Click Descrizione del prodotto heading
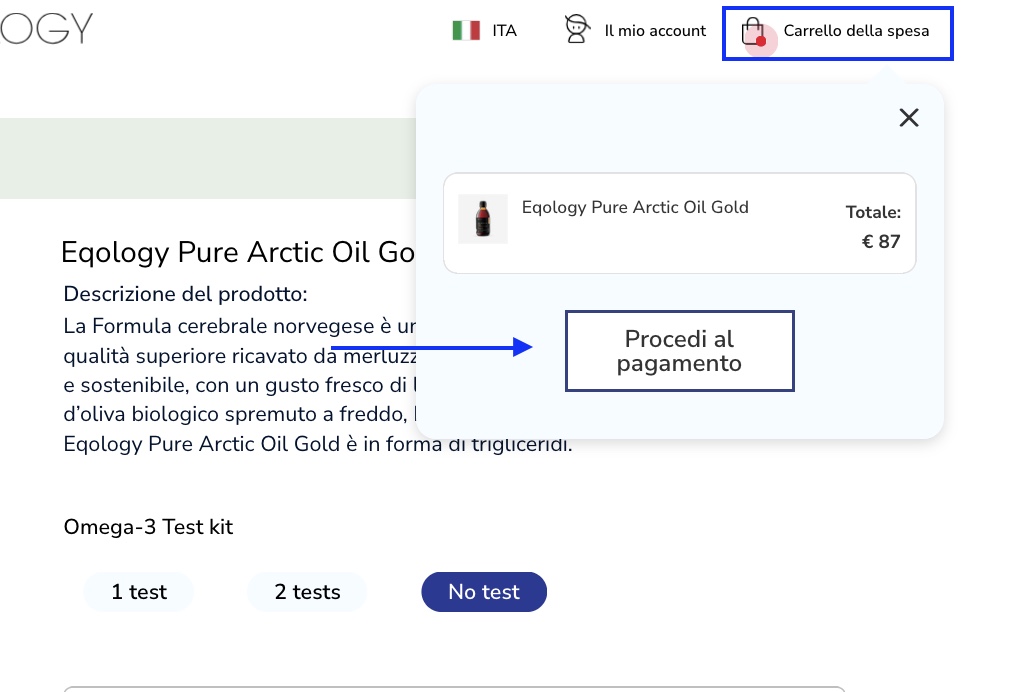This screenshot has width=1024, height=692. pyautogui.click(x=185, y=294)
